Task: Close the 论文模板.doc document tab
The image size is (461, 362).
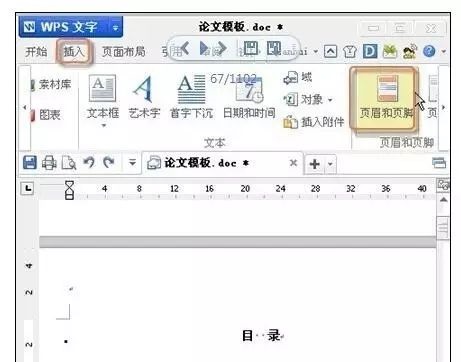Action: click(293, 163)
